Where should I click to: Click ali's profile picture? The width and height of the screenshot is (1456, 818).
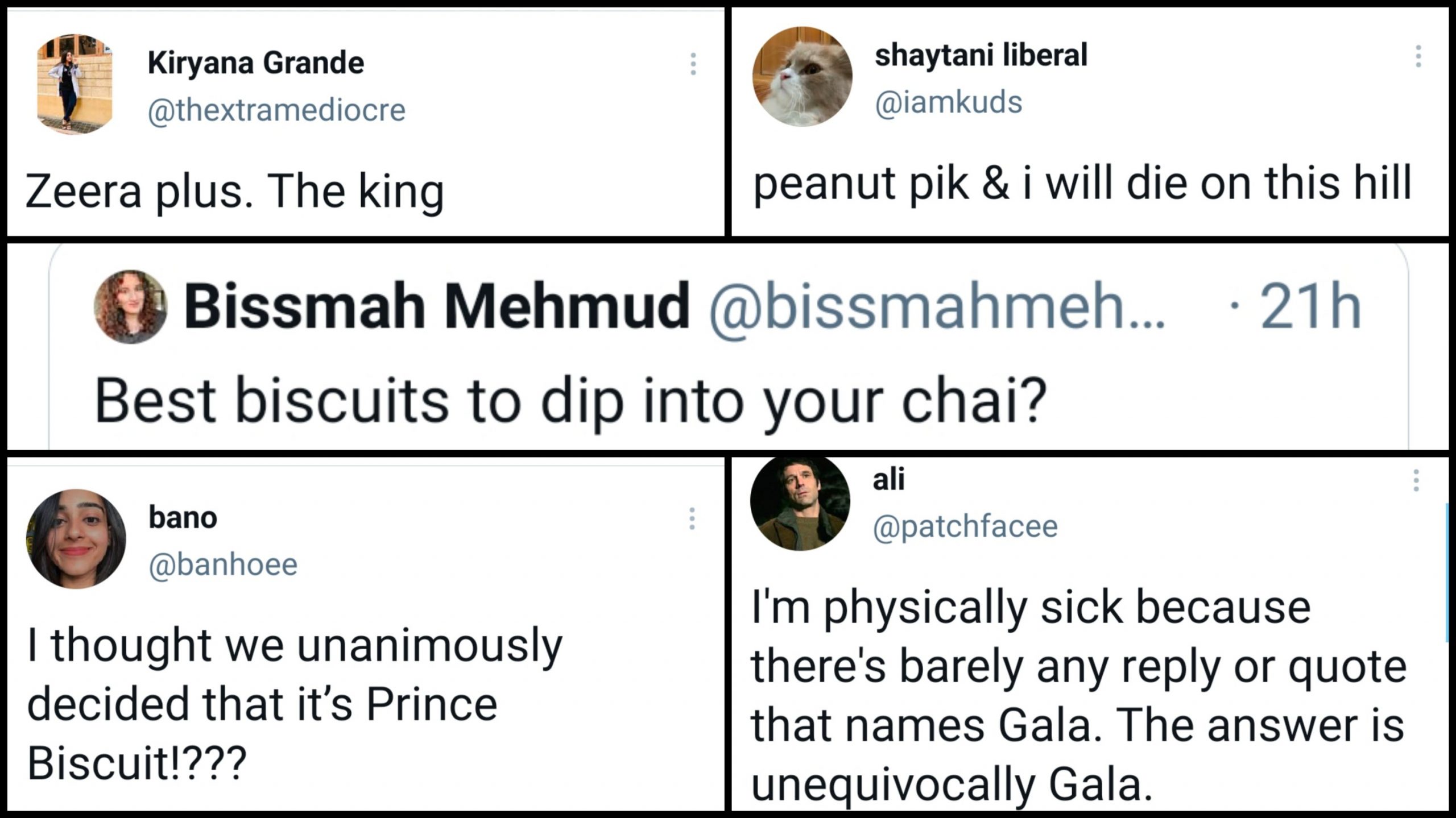coord(800,503)
